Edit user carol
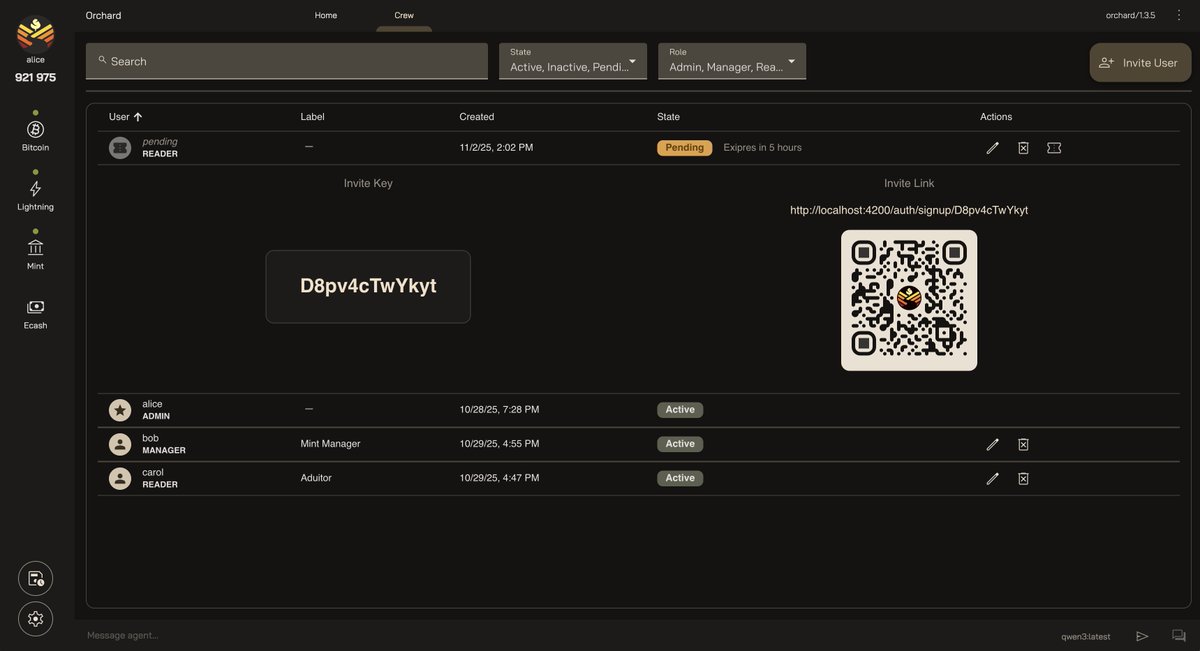The image size is (1200, 651). (x=992, y=478)
